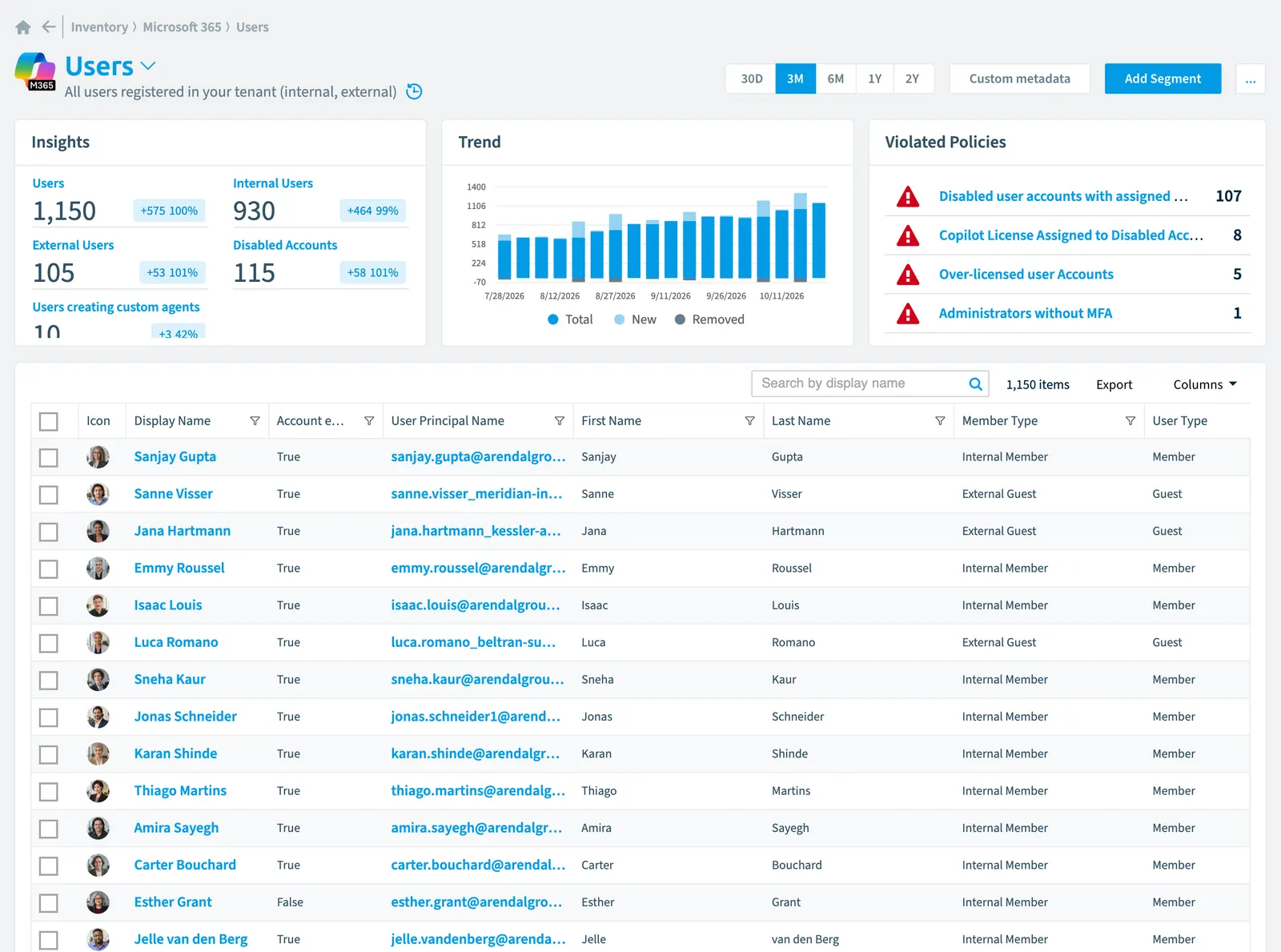Image resolution: width=1281 pixels, height=952 pixels.
Task: Click the M365 Copilot logo icon
Action: click(35, 71)
